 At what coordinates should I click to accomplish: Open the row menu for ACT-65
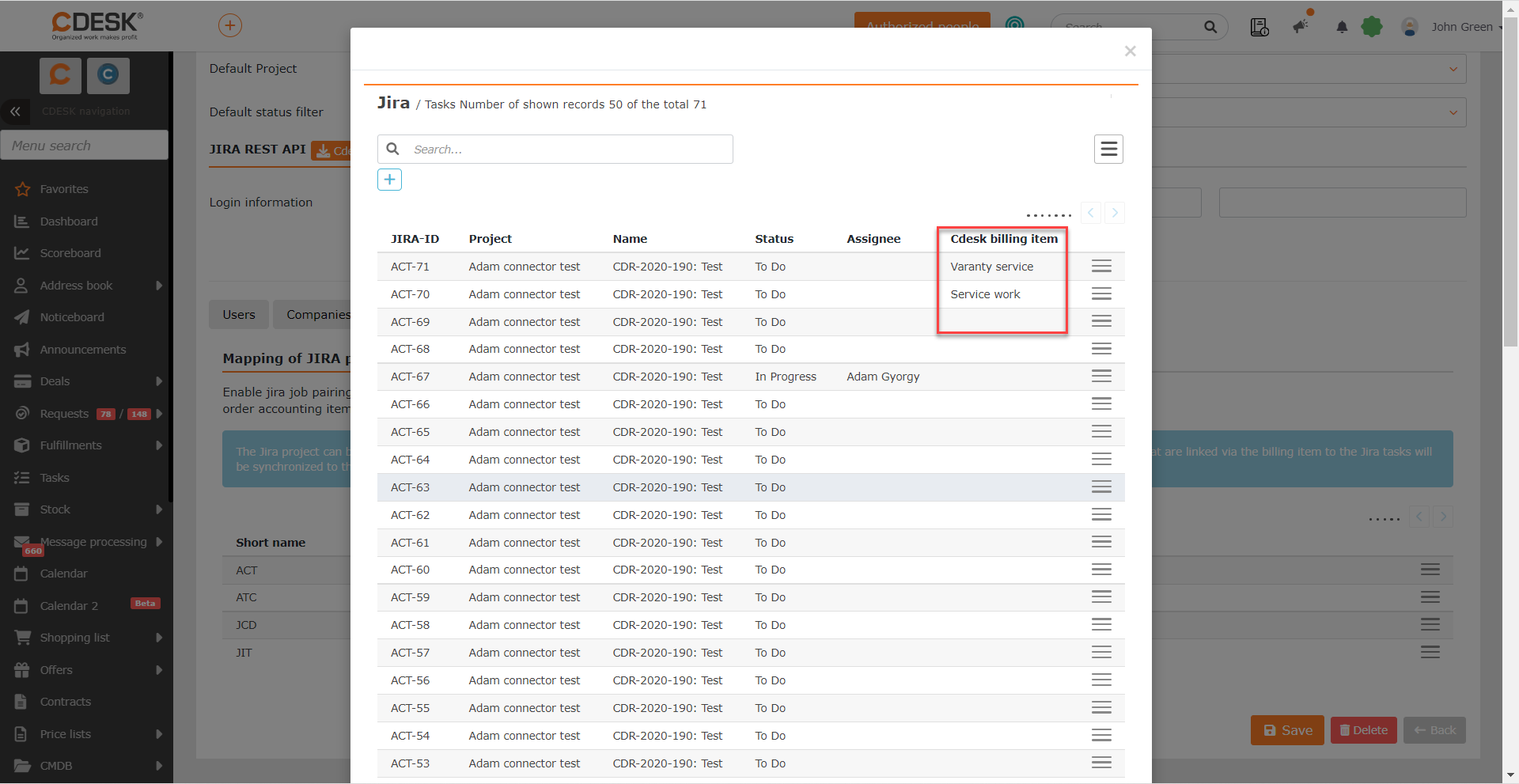[x=1101, y=432]
